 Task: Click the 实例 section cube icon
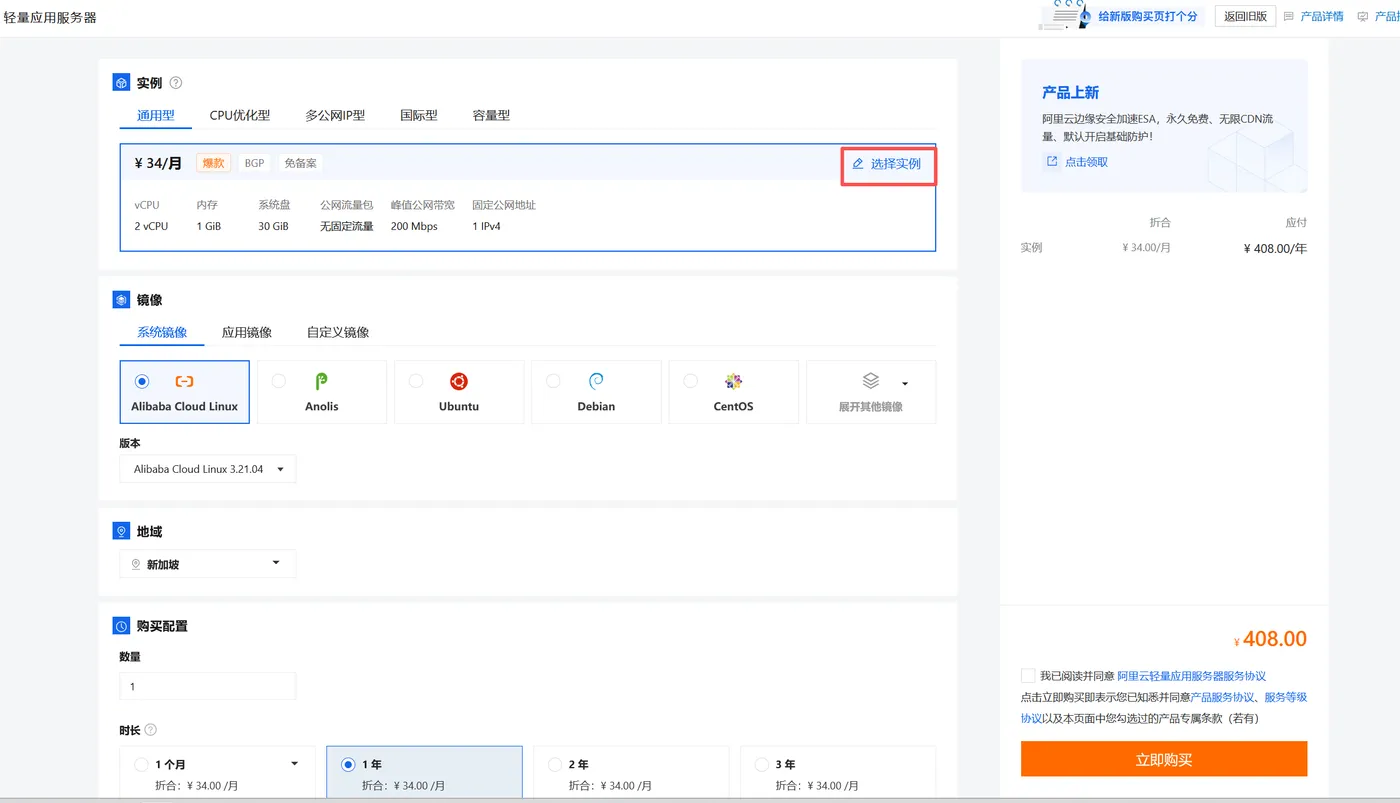[121, 83]
